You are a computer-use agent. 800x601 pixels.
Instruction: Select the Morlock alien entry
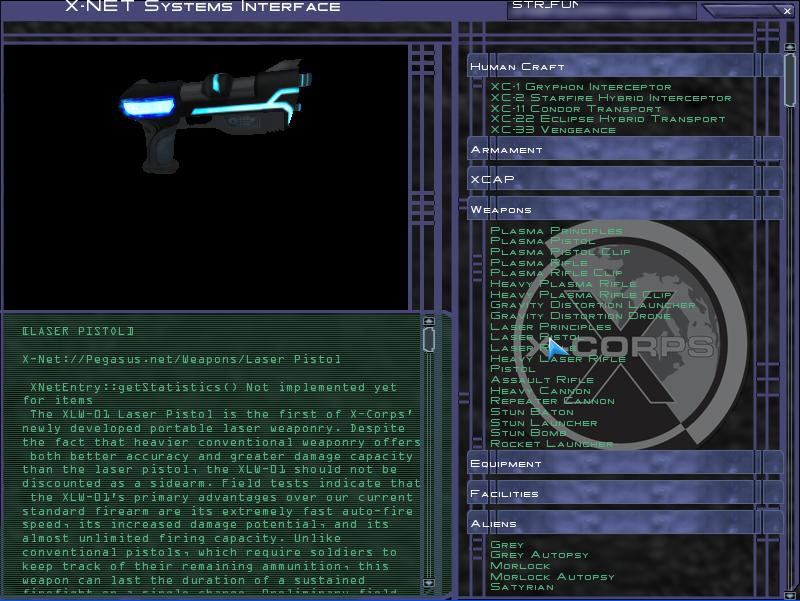(x=520, y=566)
